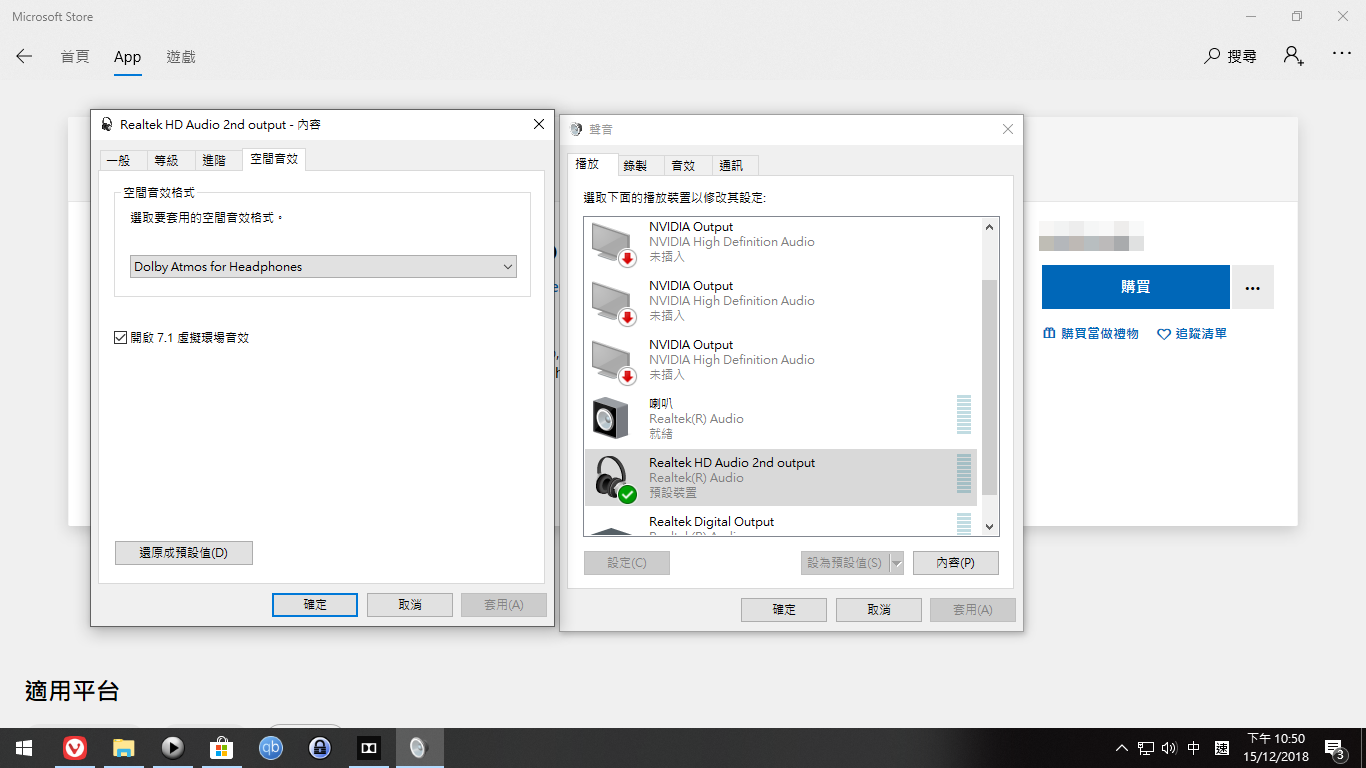Viewport: 1366px width, 768px height.
Task: Click scroll-down arrow in device list
Action: [990, 527]
